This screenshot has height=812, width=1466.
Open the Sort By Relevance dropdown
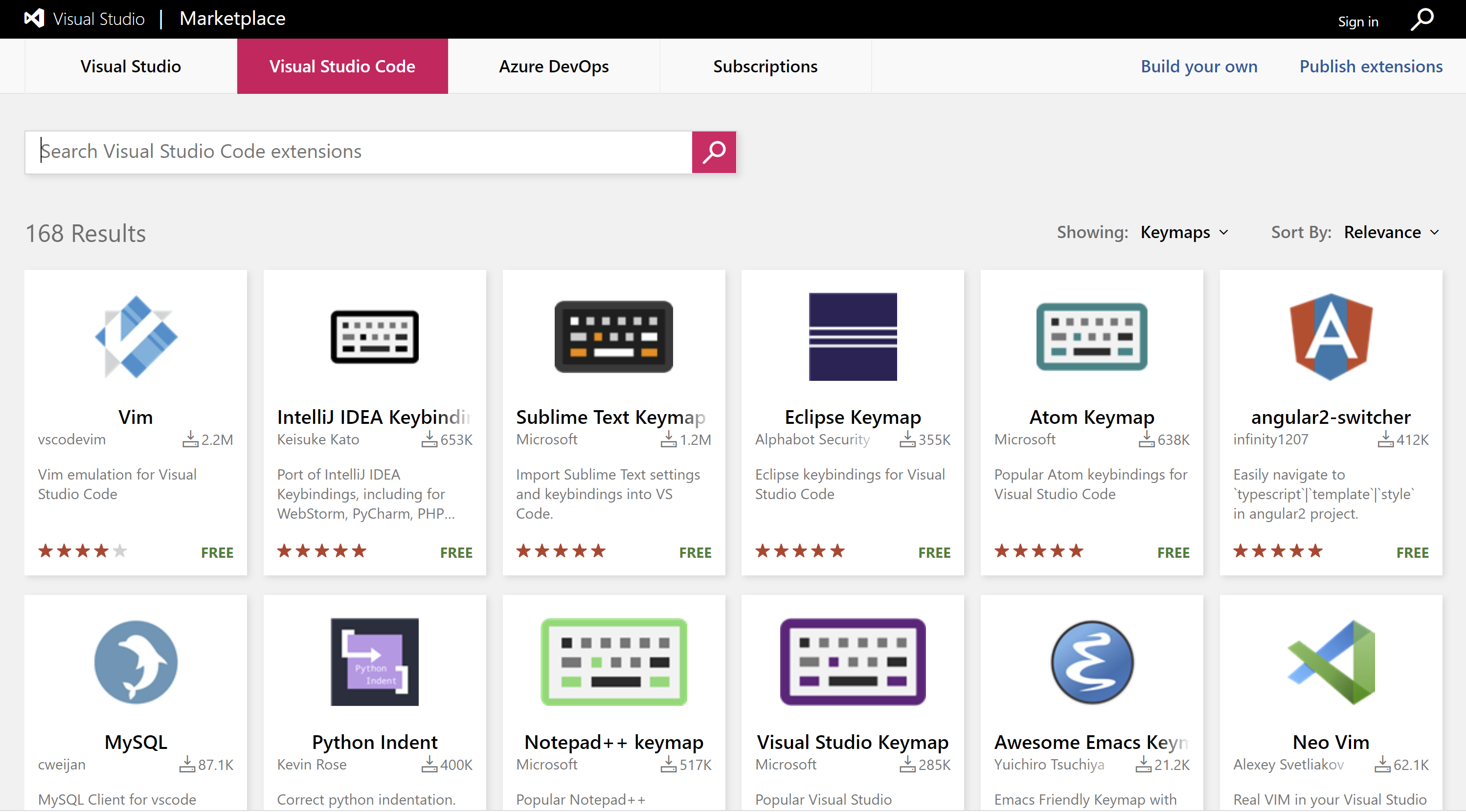(1391, 233)
